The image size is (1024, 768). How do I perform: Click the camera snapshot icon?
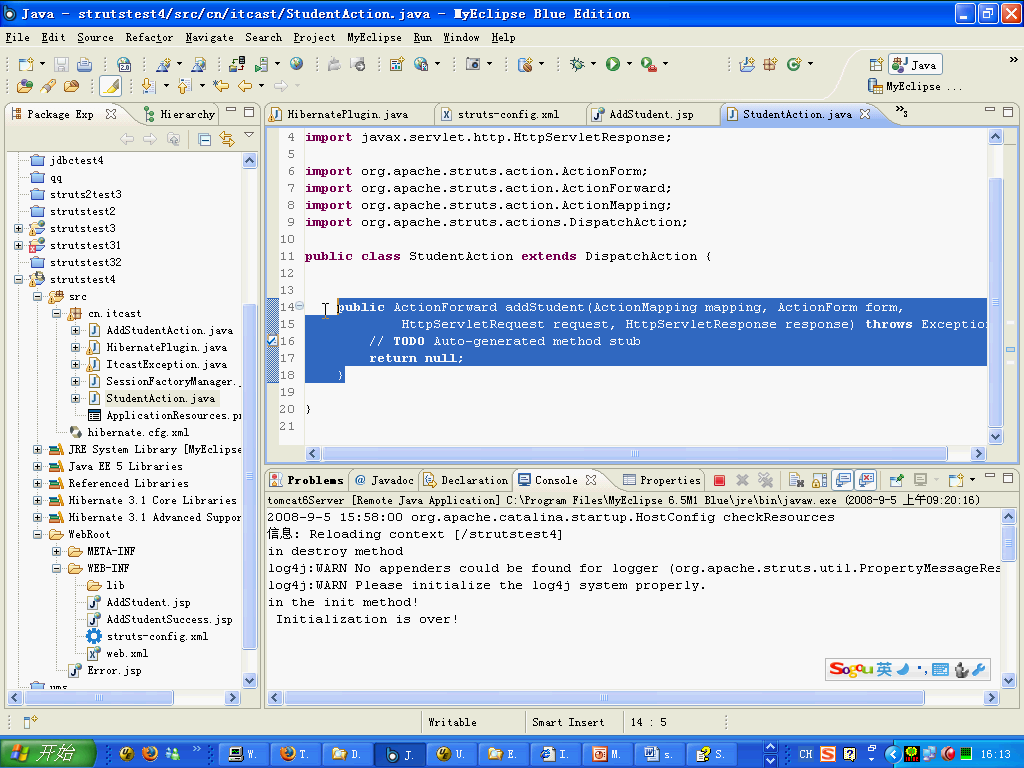coord(473,64)
